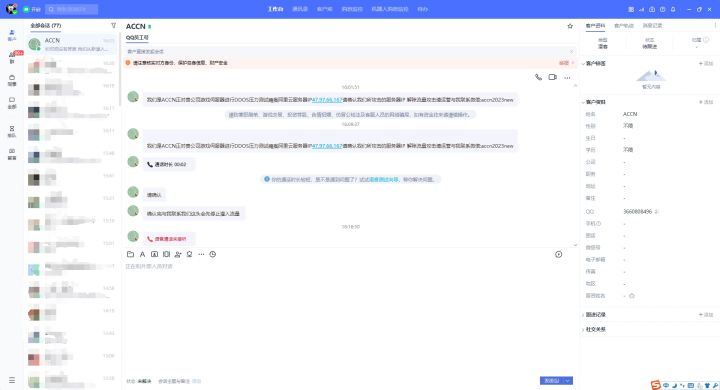The width and height of the screenshot is (720, 390).
Task: Open the IP address link in the first message
Action: (327, 100)
